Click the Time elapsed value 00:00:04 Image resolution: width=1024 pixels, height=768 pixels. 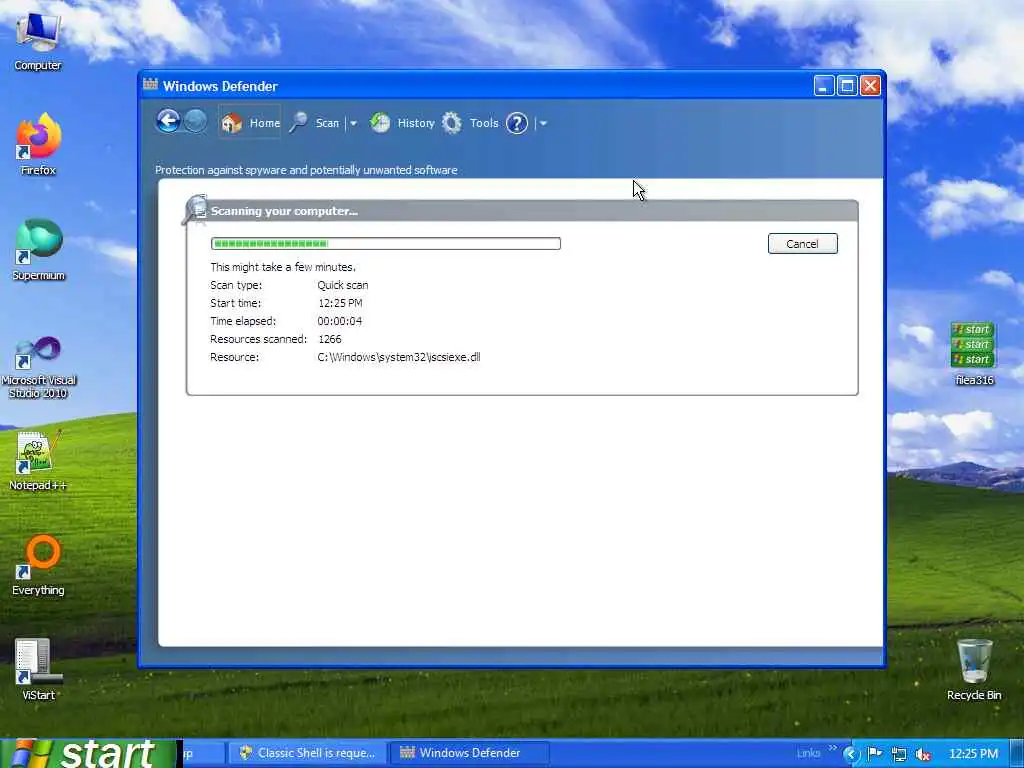point(340,321)
